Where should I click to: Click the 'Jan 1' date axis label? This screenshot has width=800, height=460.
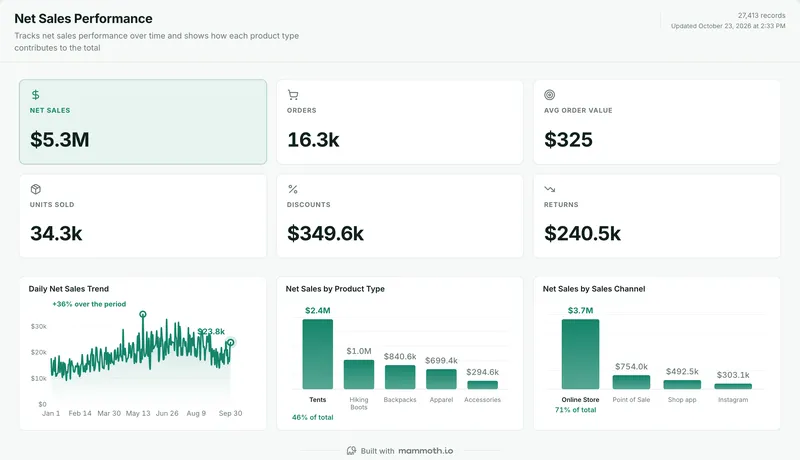51,413
